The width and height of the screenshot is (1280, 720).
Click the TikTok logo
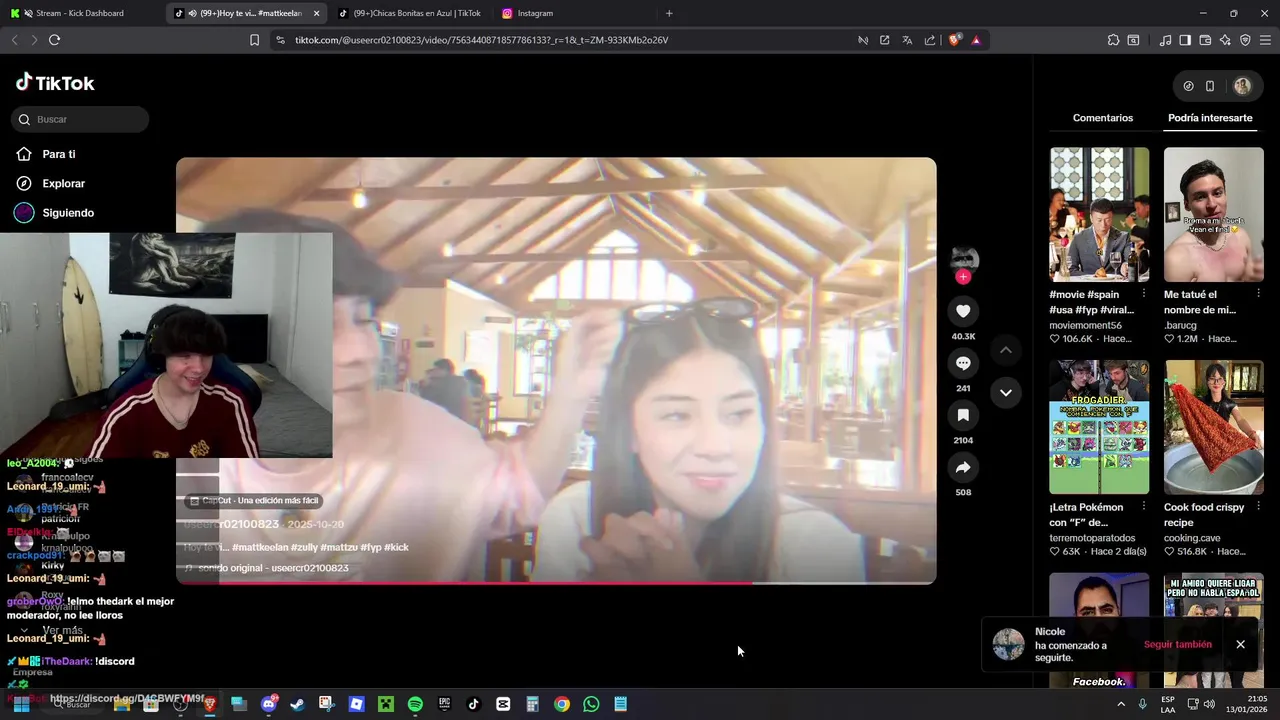[55, 83]
